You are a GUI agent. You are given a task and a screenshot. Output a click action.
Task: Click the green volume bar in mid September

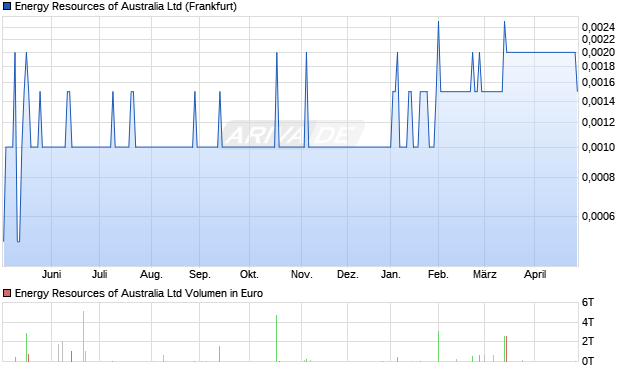click(219, 354)
